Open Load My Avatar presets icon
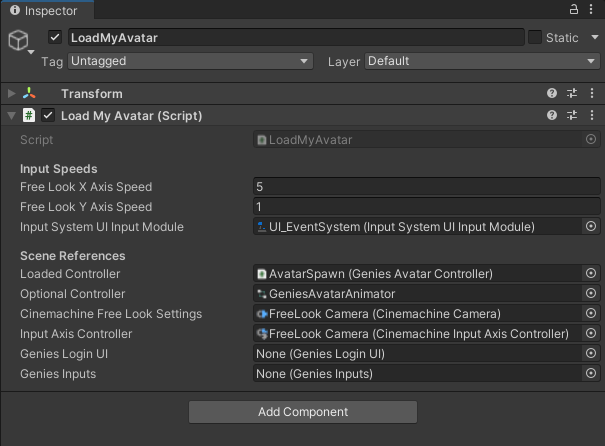Image resolution: width=605 pixels, height=446 pixels. click(x=572, y=115)
